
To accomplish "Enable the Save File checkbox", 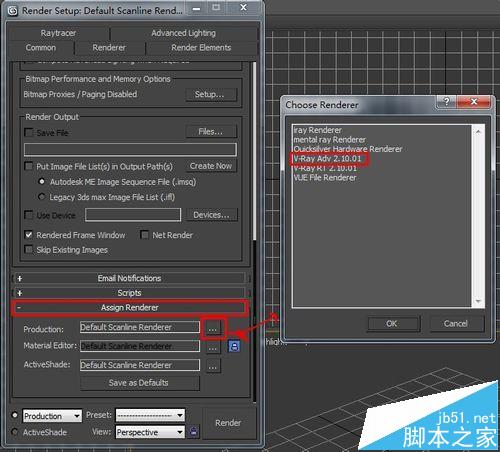I will pyautogui.click(x=29, y=133).
